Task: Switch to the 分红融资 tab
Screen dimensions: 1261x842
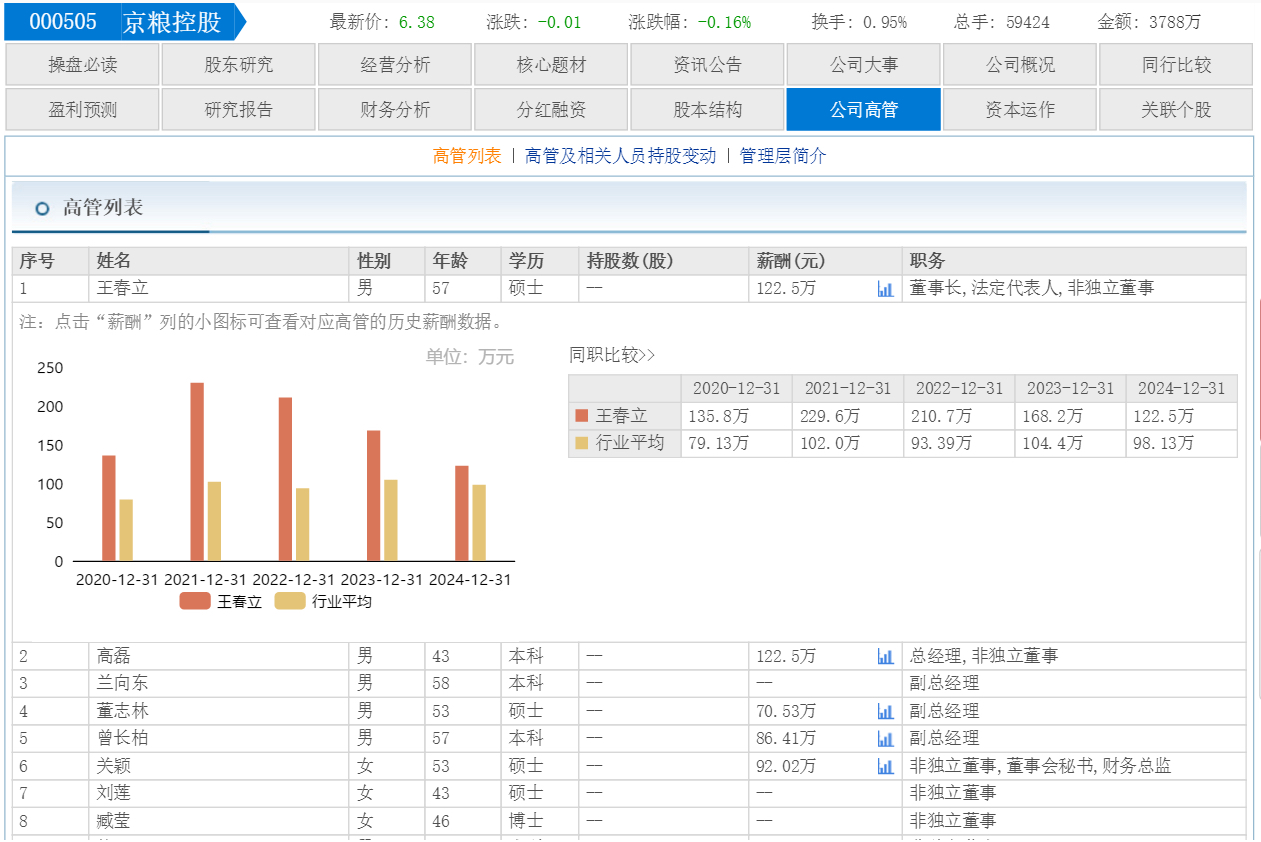Action: click(551, 109)
